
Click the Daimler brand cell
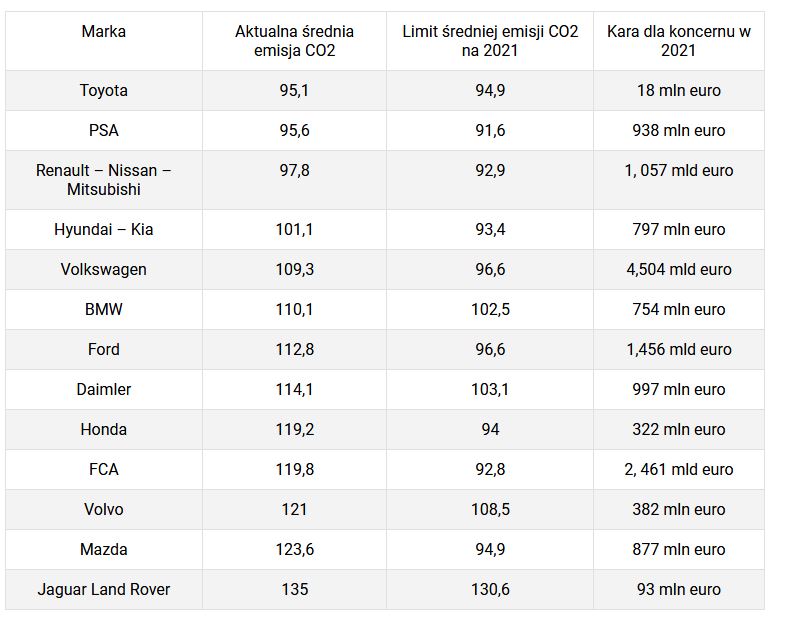coord(104,389)
